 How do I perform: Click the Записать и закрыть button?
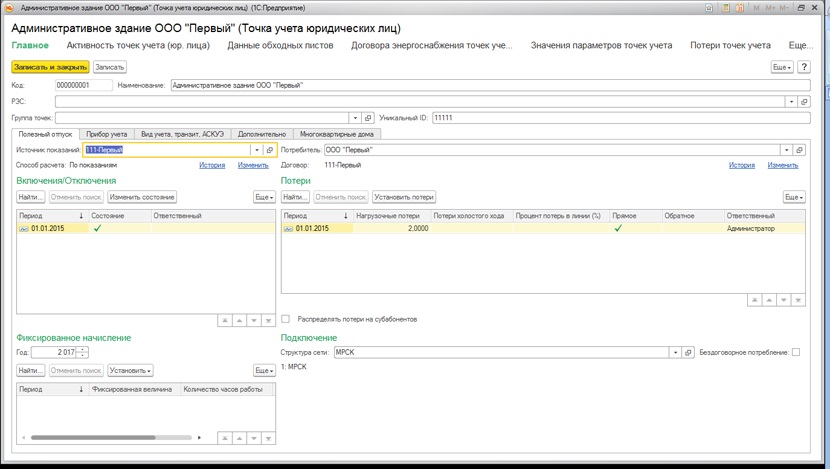pos(50,67)
